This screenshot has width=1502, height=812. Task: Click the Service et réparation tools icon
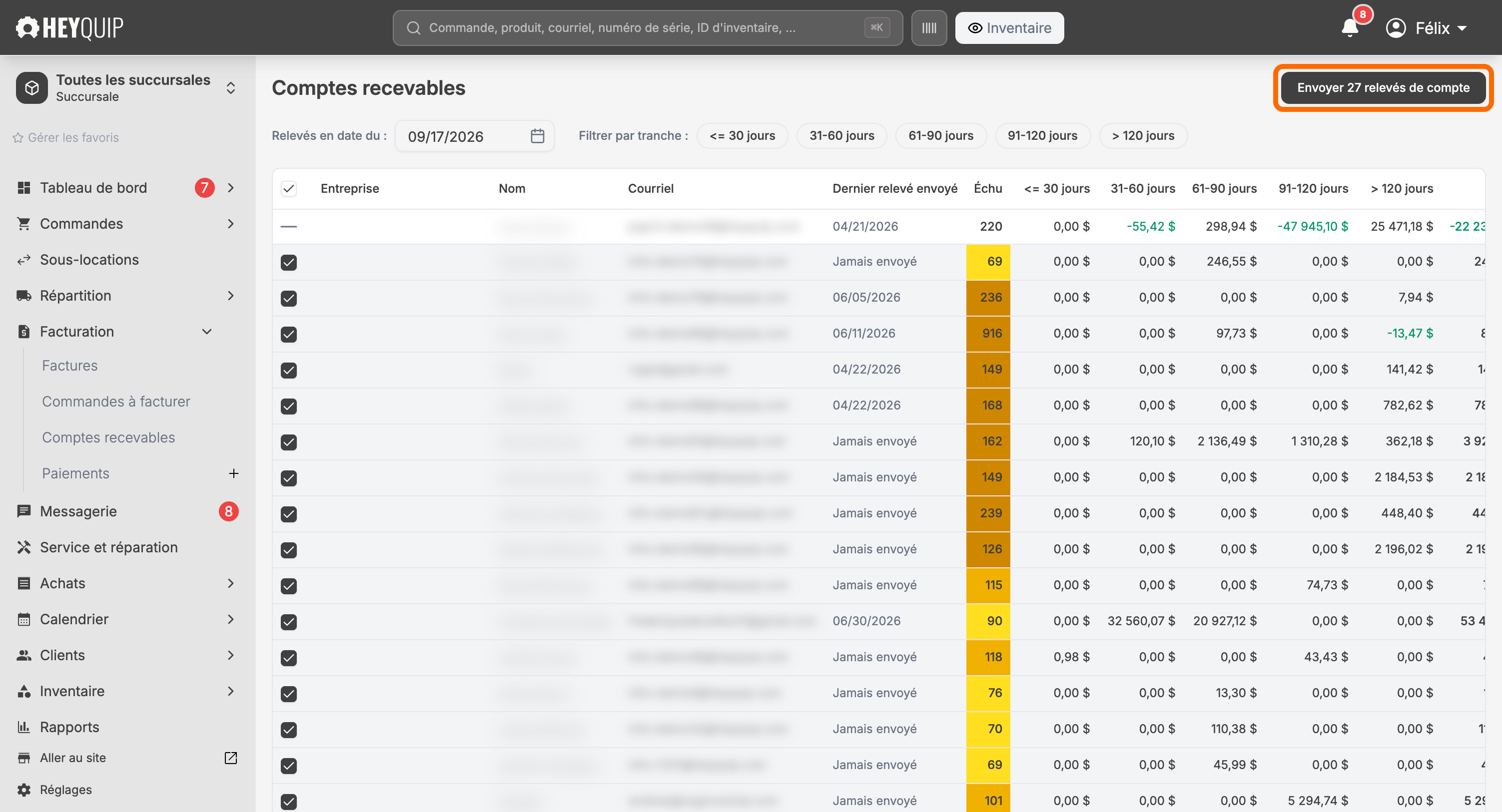[24, 547]
